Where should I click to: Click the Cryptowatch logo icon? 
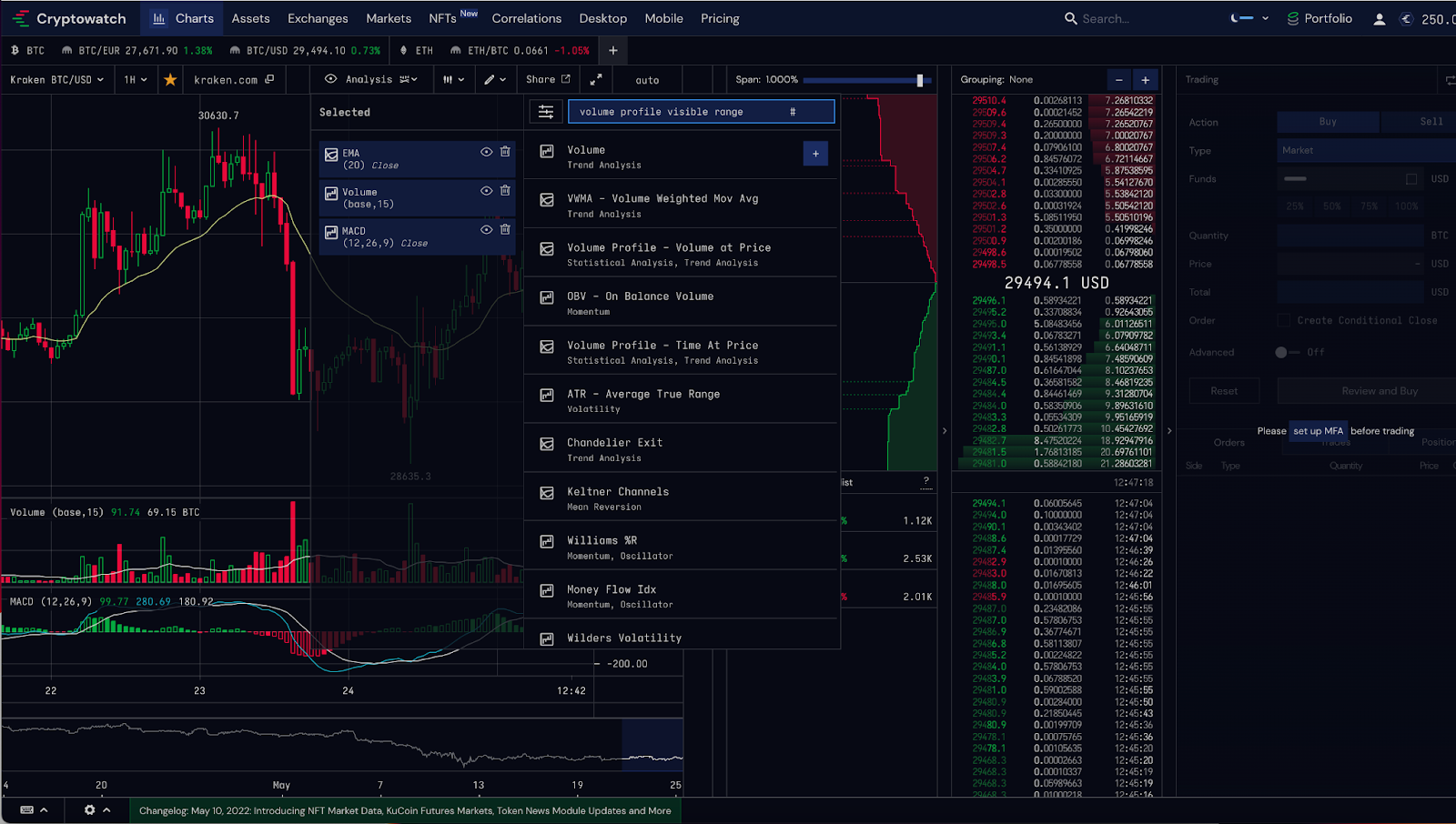coord(20,18)
